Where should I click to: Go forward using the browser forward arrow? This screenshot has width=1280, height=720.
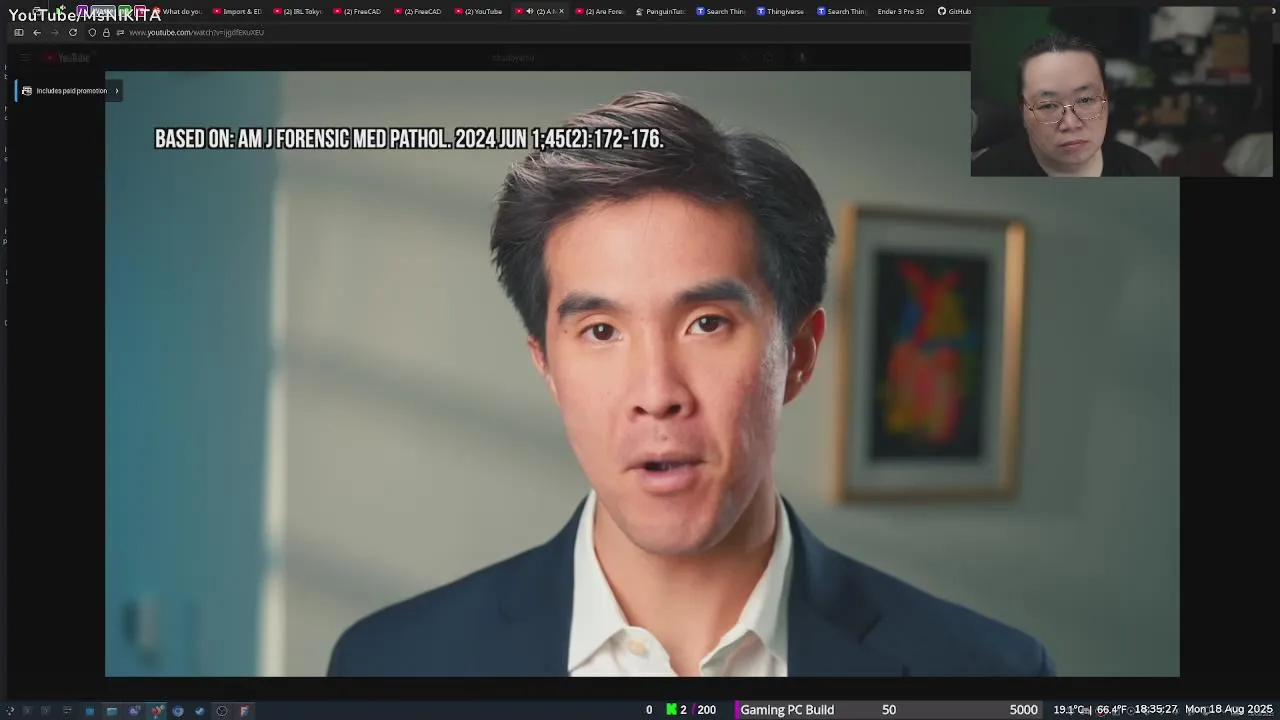tap(54, 32)
